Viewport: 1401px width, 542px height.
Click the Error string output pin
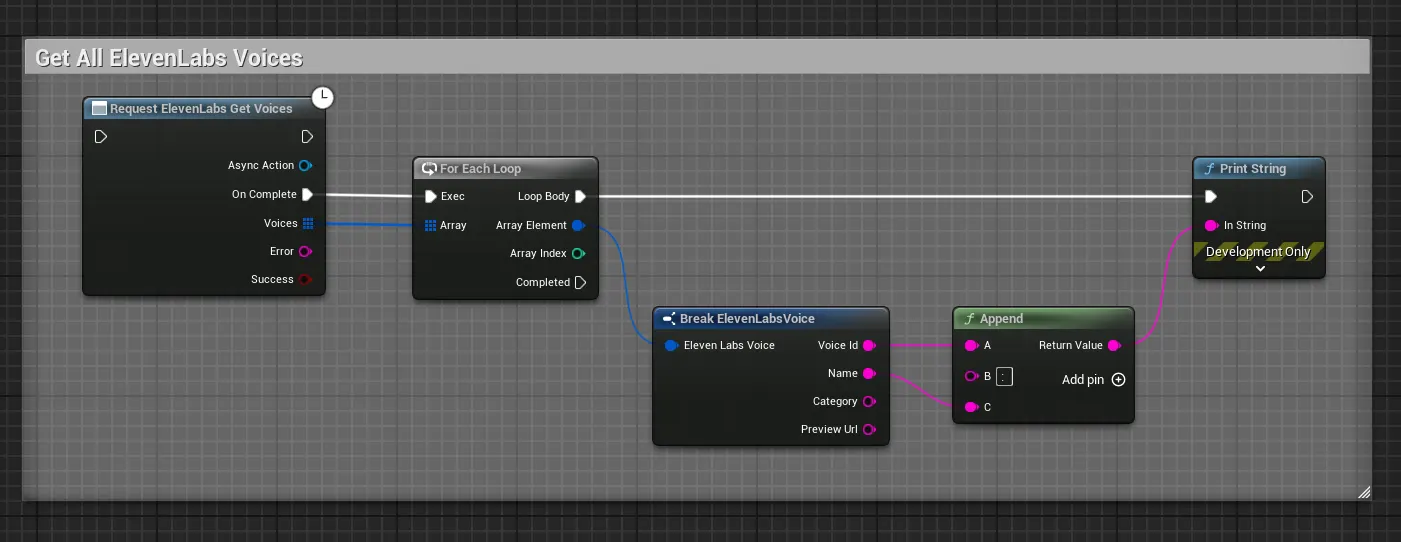pyautogui.click(x=306, y=251)
